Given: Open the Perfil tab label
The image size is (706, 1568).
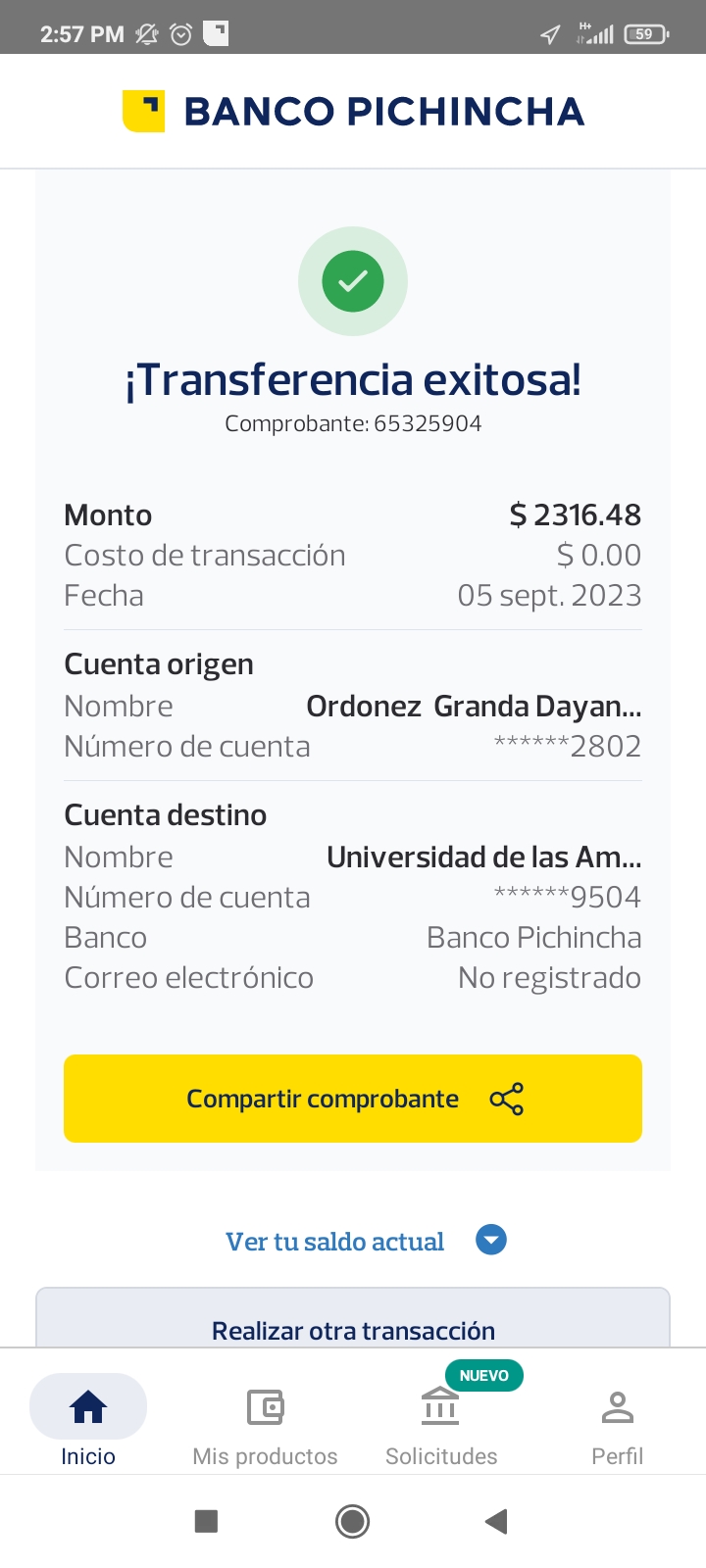Looking at the screenshot, I should 618,1456.
